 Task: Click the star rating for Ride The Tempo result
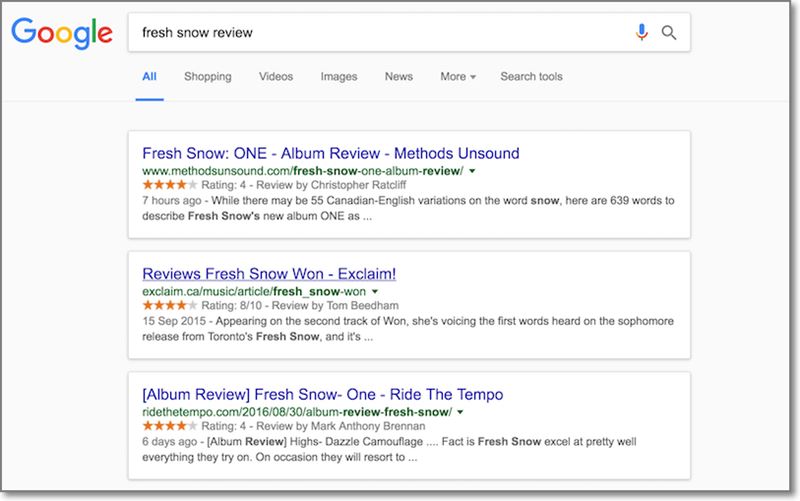pyautogui.click(x=169, y=425)
